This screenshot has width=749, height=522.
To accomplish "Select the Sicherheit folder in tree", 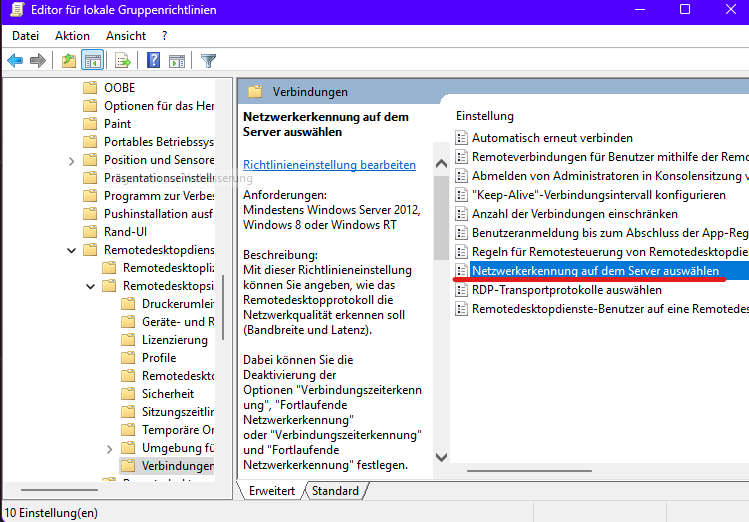I will (x=167, y=394).
